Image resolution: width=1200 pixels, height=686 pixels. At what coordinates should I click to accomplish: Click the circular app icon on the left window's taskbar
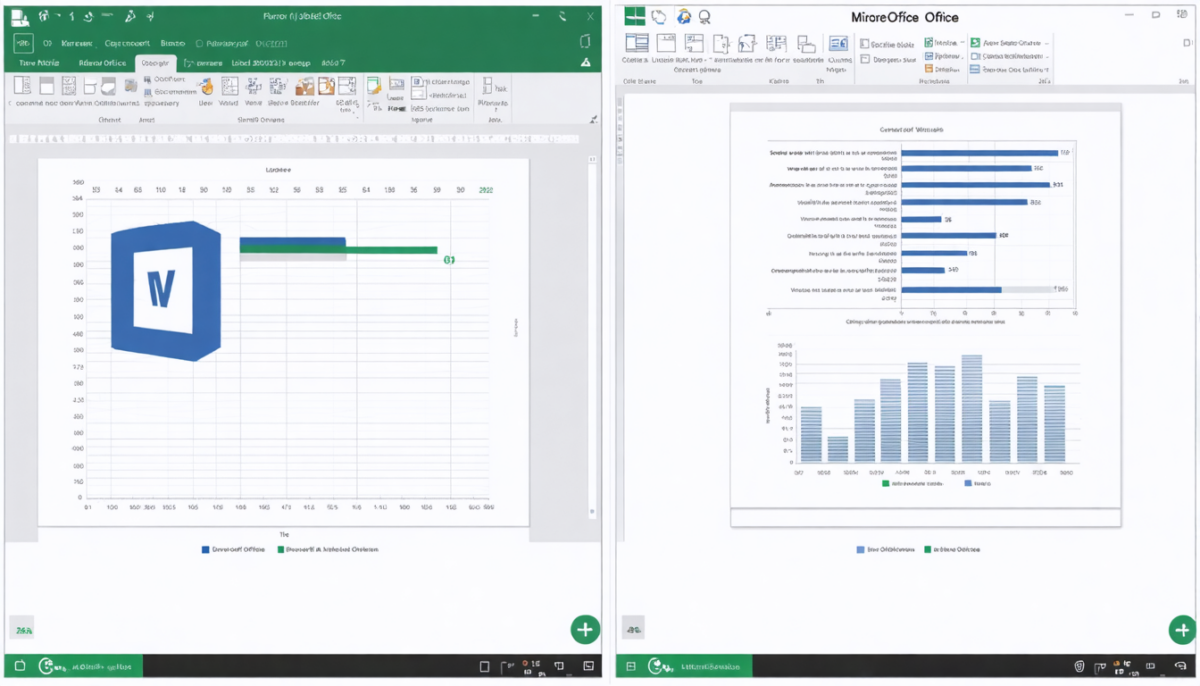(46, 666)
